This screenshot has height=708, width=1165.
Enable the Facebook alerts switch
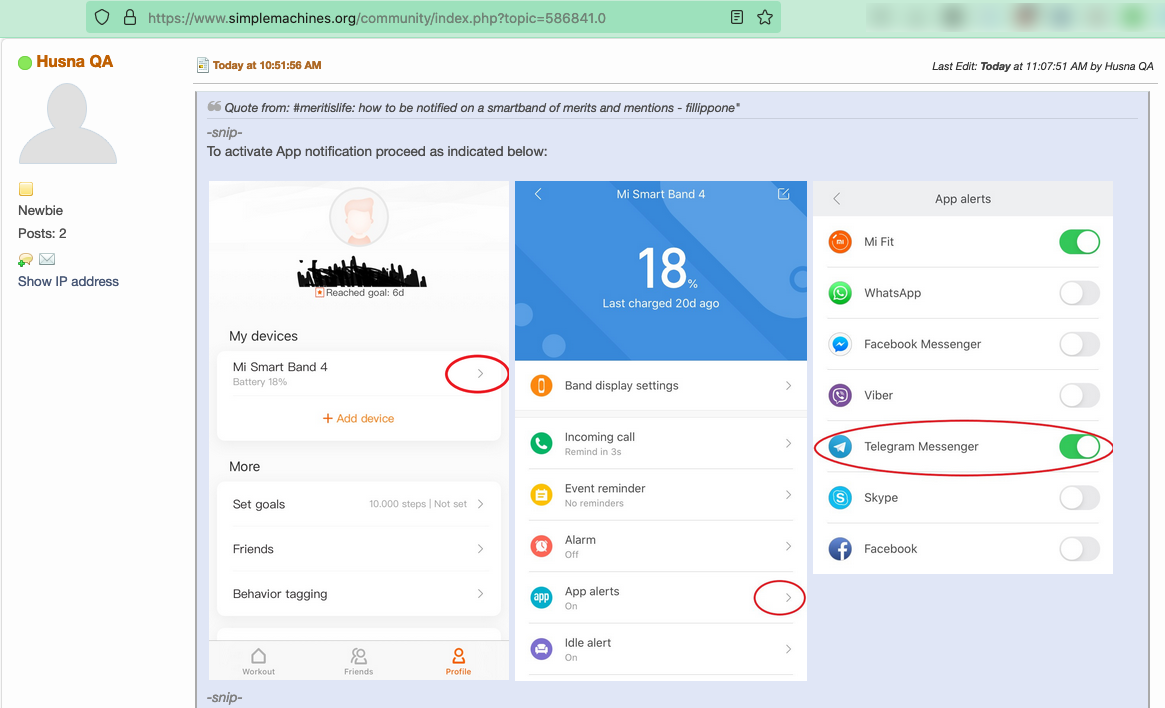(1080, 549)
